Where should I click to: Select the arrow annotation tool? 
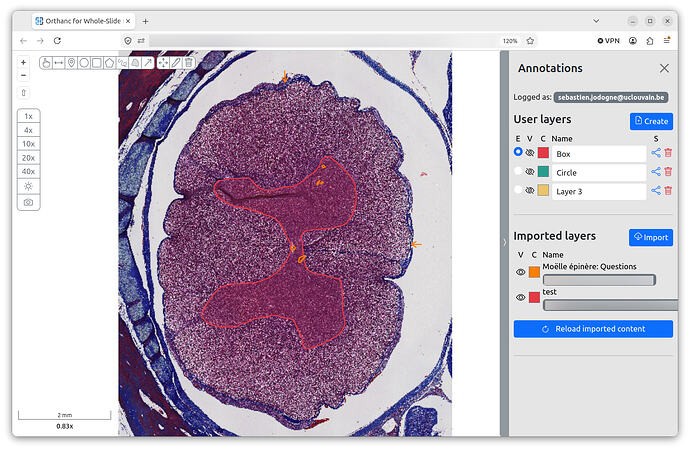tap(148, 63)
